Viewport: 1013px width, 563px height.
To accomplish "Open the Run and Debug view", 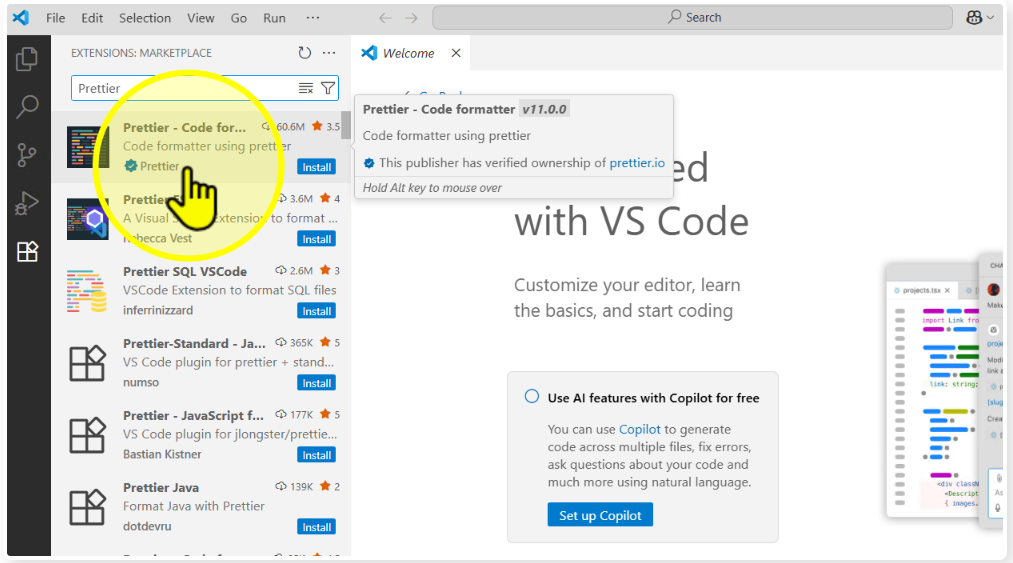I will (26, 203).
